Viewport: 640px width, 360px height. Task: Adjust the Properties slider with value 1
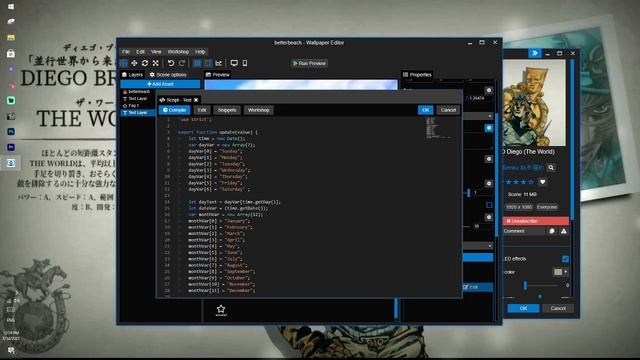(x=468, y=193)
